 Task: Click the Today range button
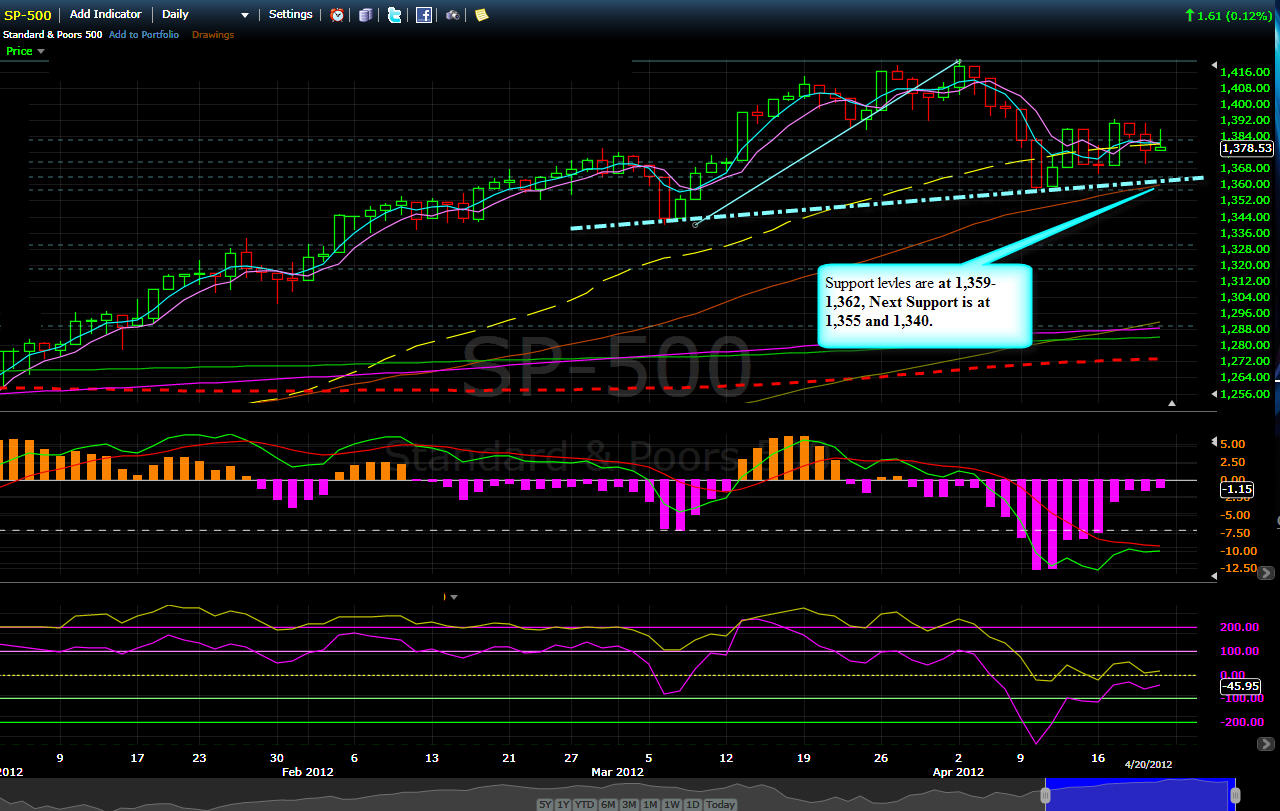point(720,804)
